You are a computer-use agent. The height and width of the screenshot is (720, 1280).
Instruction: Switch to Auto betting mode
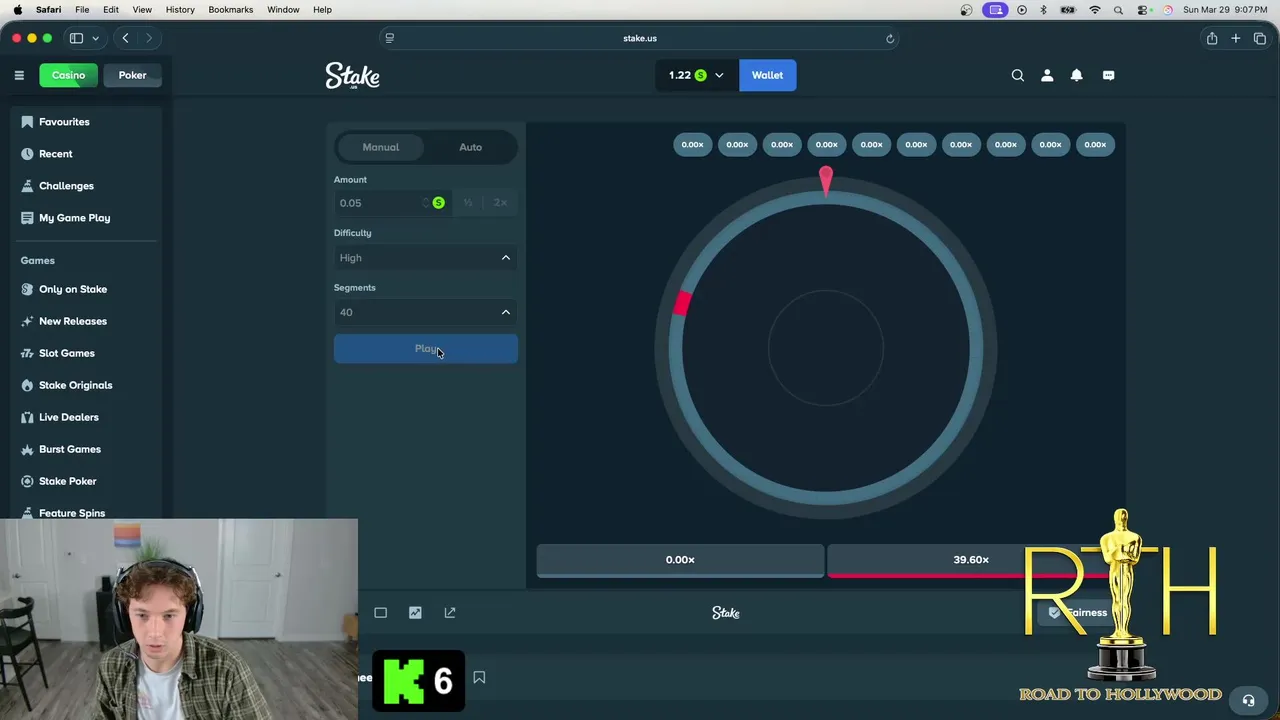point(470,147)
